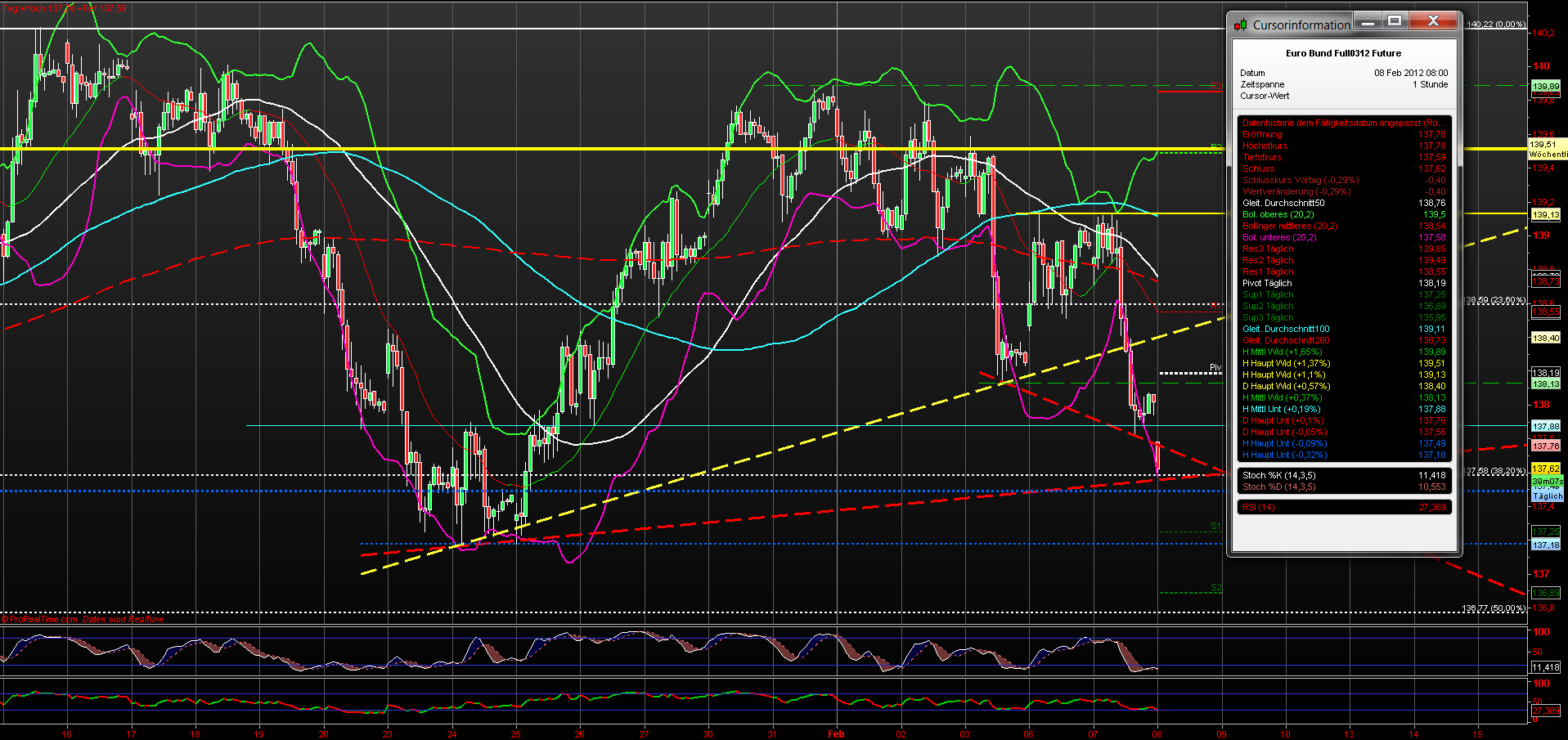Select the Cursor-Wert label
The image size is (1568, 740).
pyautogui.click(x=1265, y=96)
